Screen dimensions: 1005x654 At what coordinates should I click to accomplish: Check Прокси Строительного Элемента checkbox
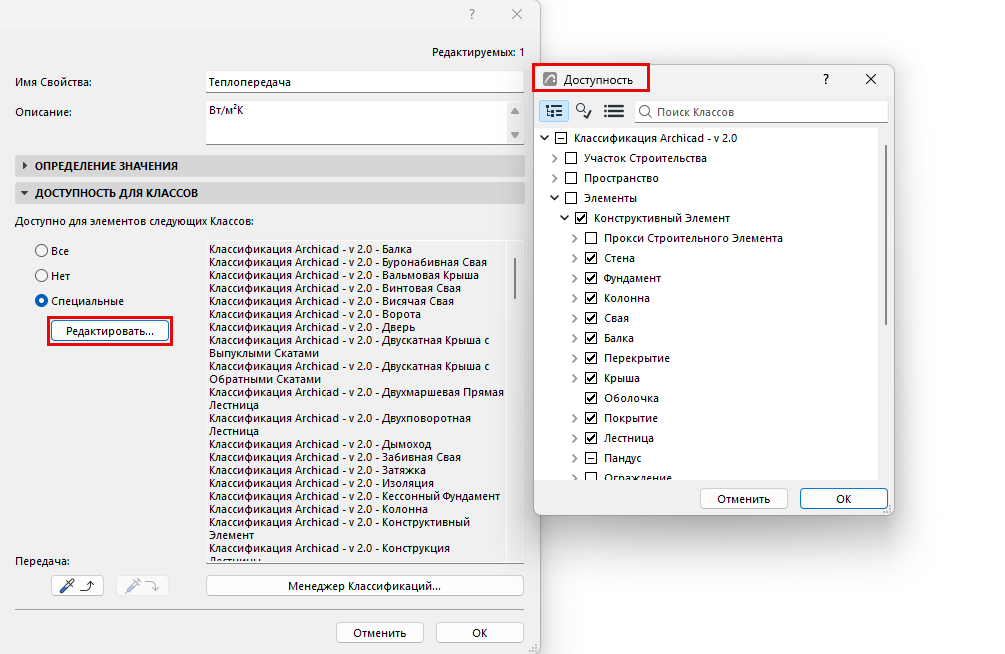tap(591, 239)
